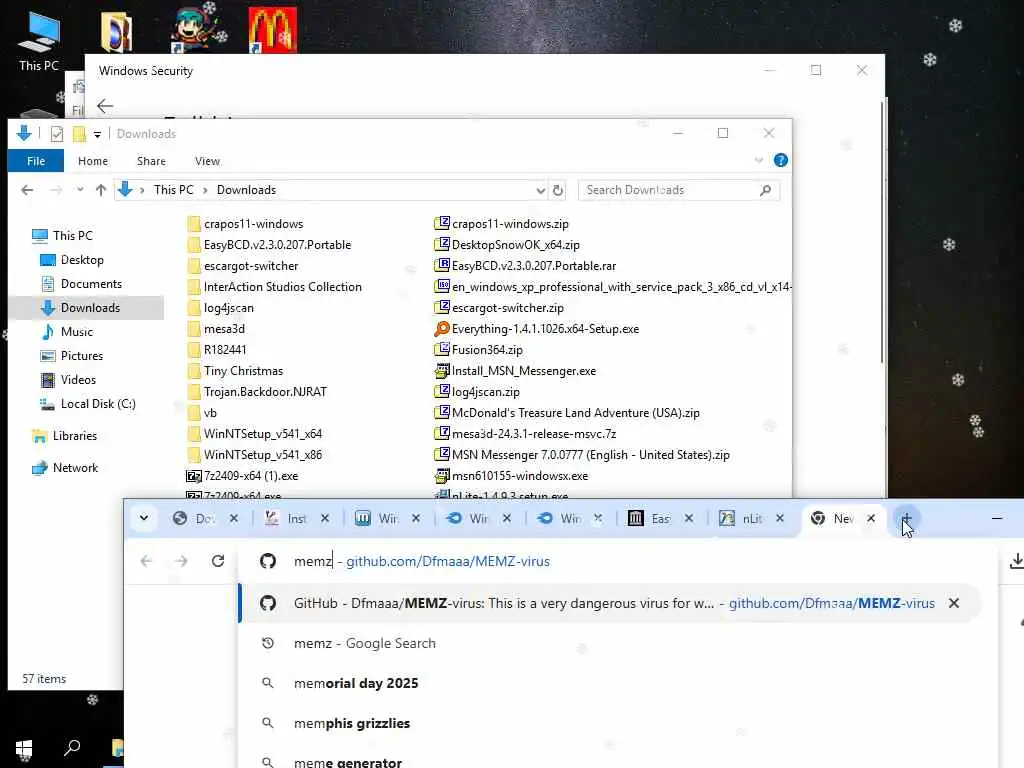Image resolution: width=1024 pixels, height=768 pixels.
Task: Select the mesa3d folder
Action: (x=216, y=329)
